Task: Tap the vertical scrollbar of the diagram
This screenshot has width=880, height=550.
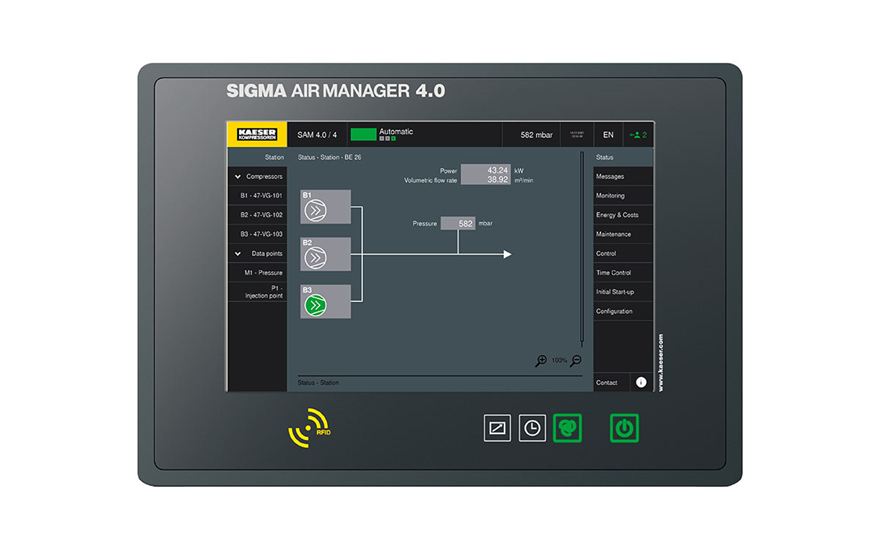Action: [582, 249]
